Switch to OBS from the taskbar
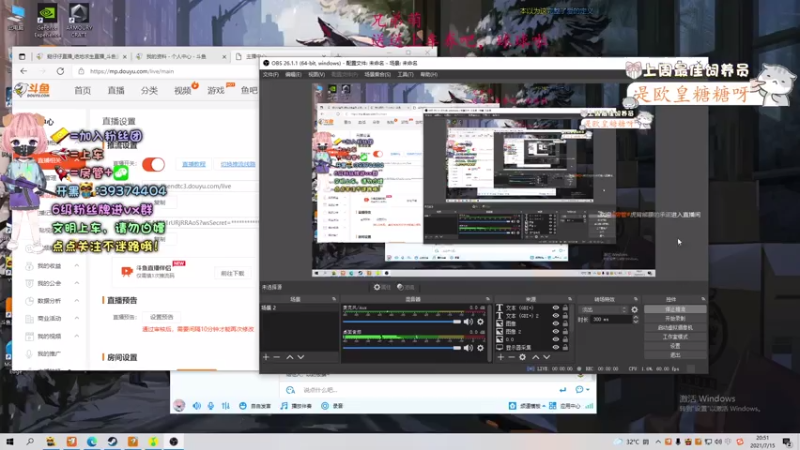This screenshot has width=800, height=450. [173, 441]
